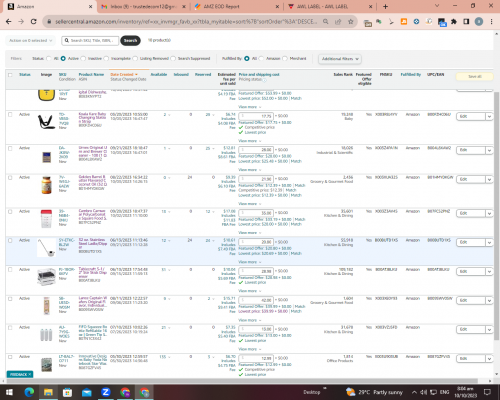The width and height of the screenshot is (500, 400).
Task: Open the '32 oz. Stainless Steel Ladle' product link
Action: (x=93, y=244)
